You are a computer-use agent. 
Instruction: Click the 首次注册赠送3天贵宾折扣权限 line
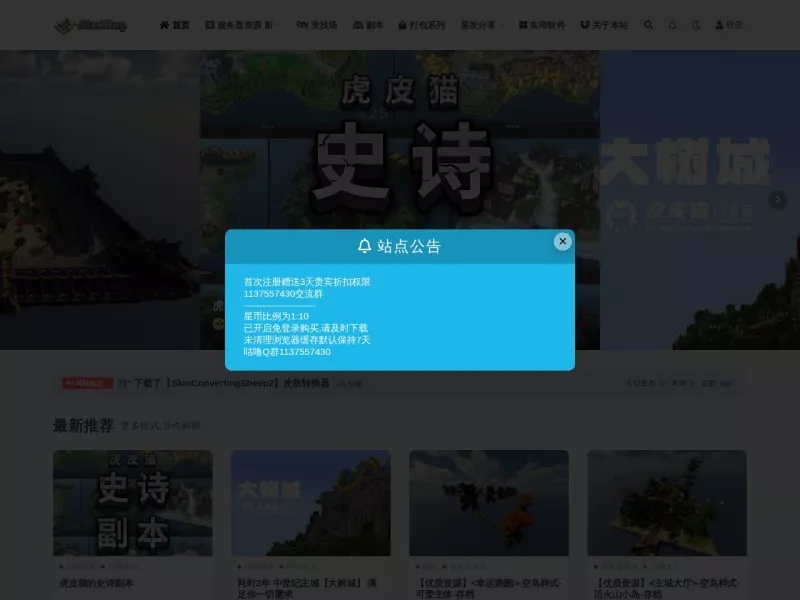(307, 282)
